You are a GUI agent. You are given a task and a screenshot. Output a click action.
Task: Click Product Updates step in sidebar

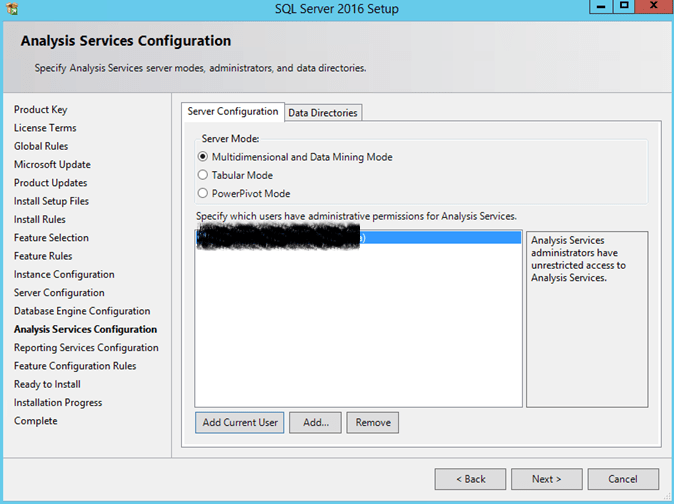[x=50, y=183]
